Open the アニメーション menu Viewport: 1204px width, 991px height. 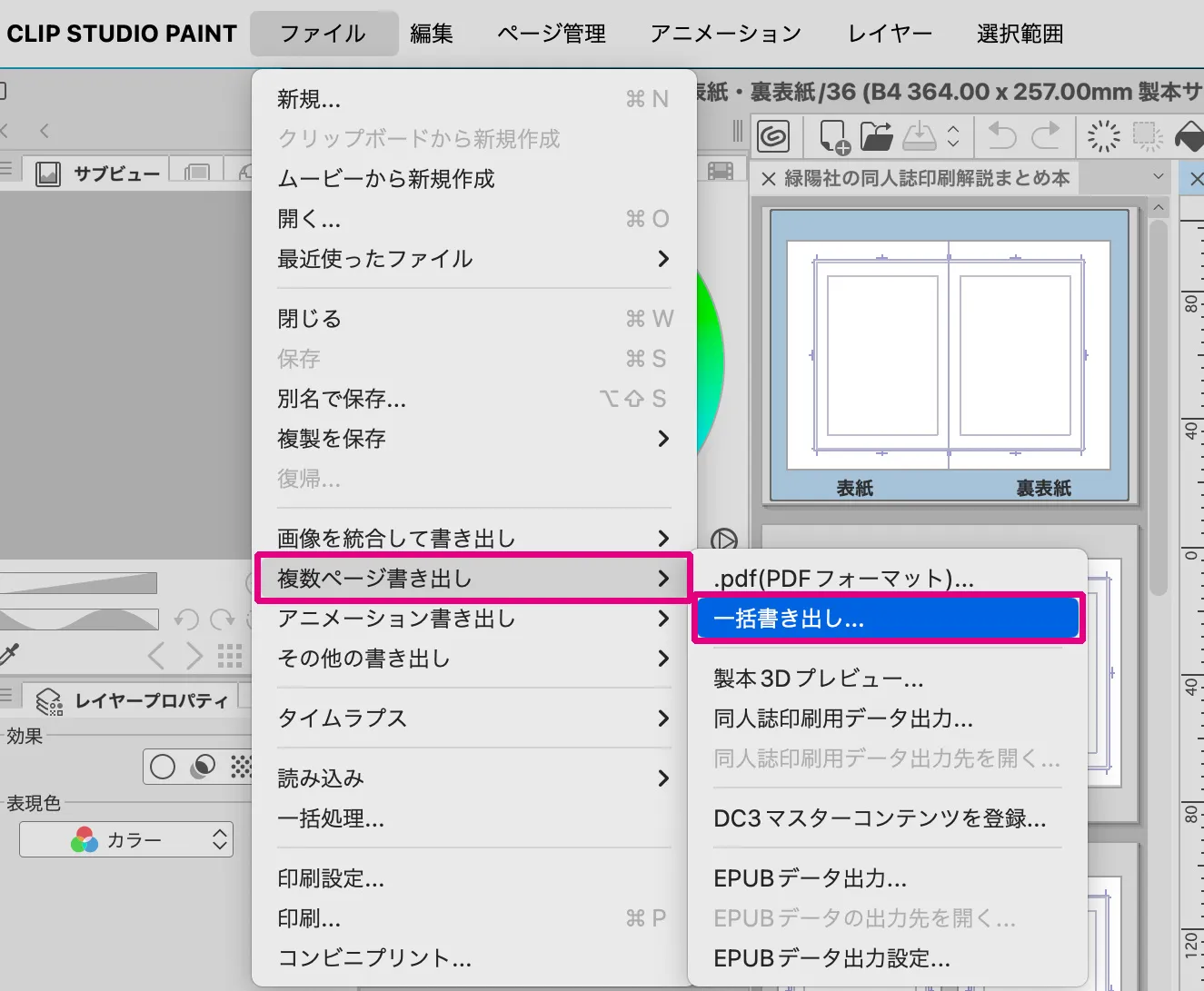point(726,34)
